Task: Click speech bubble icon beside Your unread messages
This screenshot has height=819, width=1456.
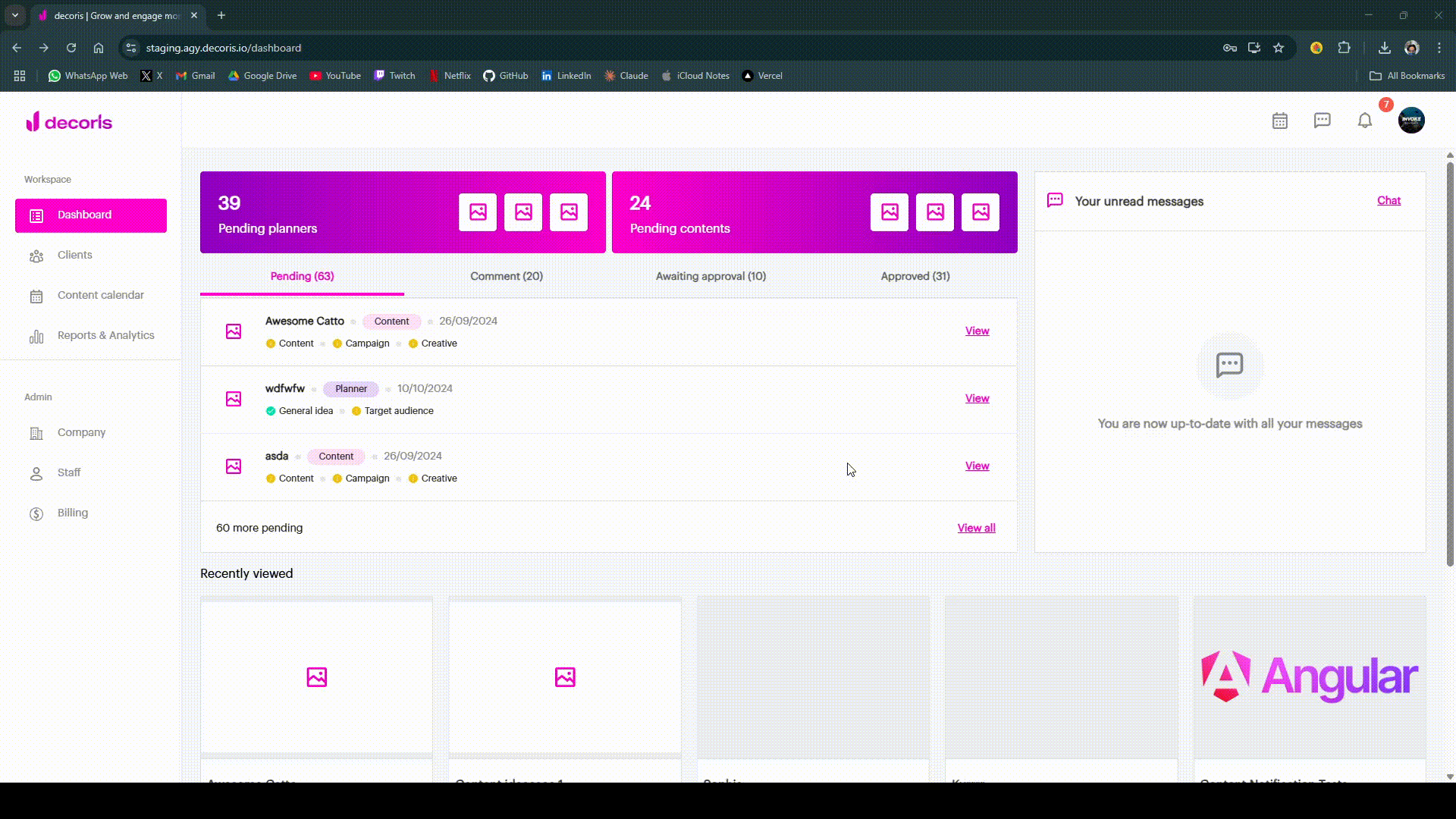Action: tap(1055, 200)
